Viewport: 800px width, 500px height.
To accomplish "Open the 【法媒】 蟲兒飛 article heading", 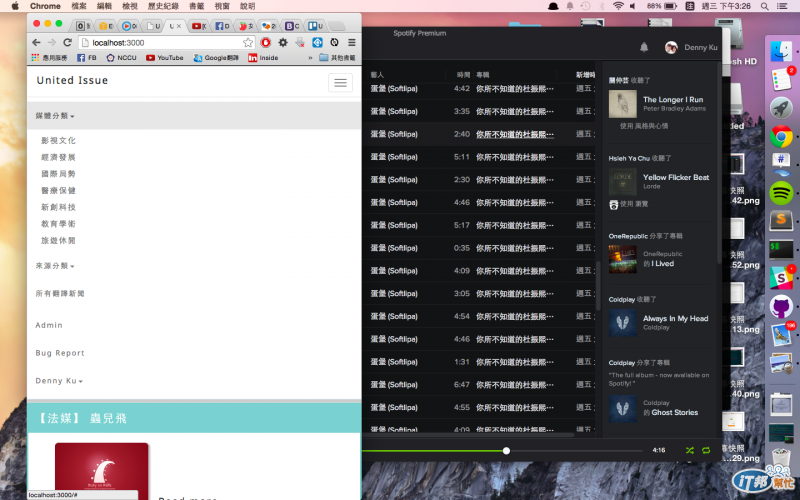I will 83,418.
